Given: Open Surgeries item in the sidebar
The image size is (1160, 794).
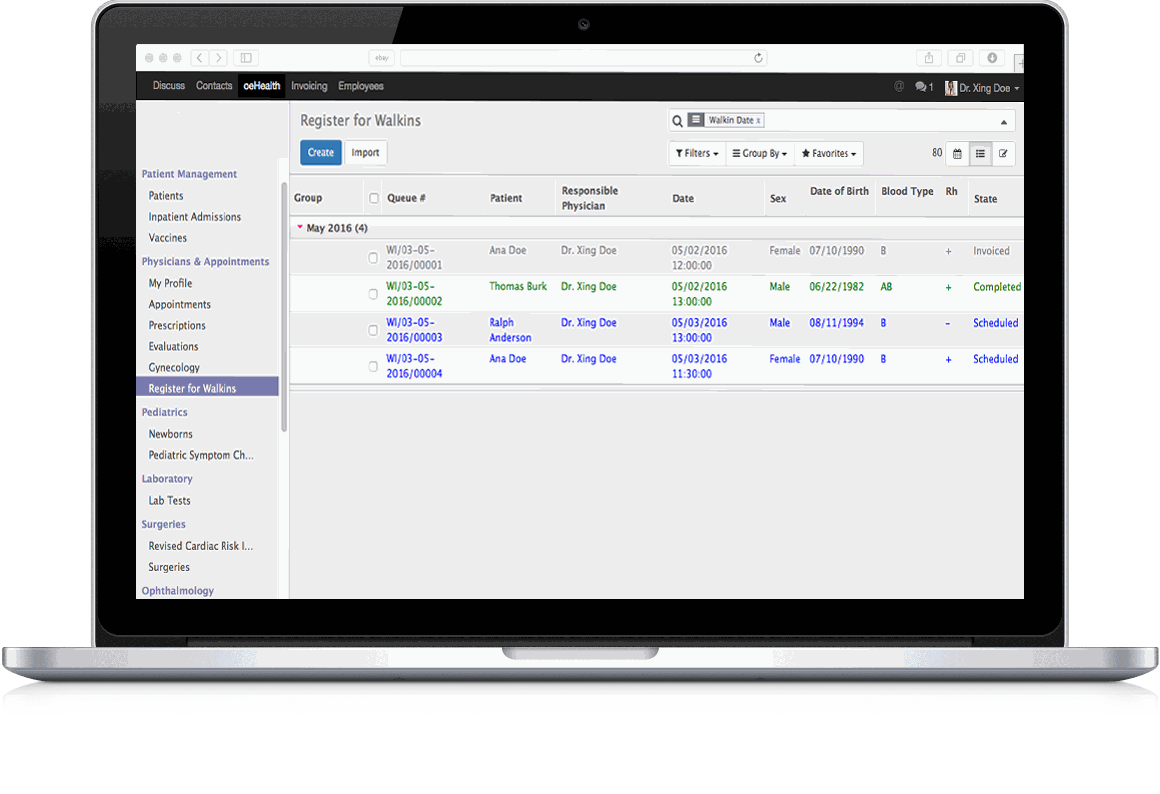Looking at the screenshot, I should tap(169, 568).
